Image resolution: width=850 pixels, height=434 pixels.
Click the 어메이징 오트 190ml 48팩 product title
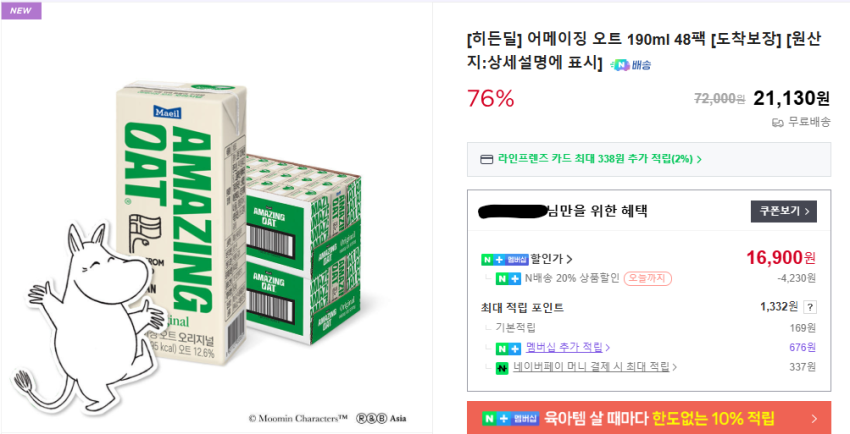(x=642, y=40)
